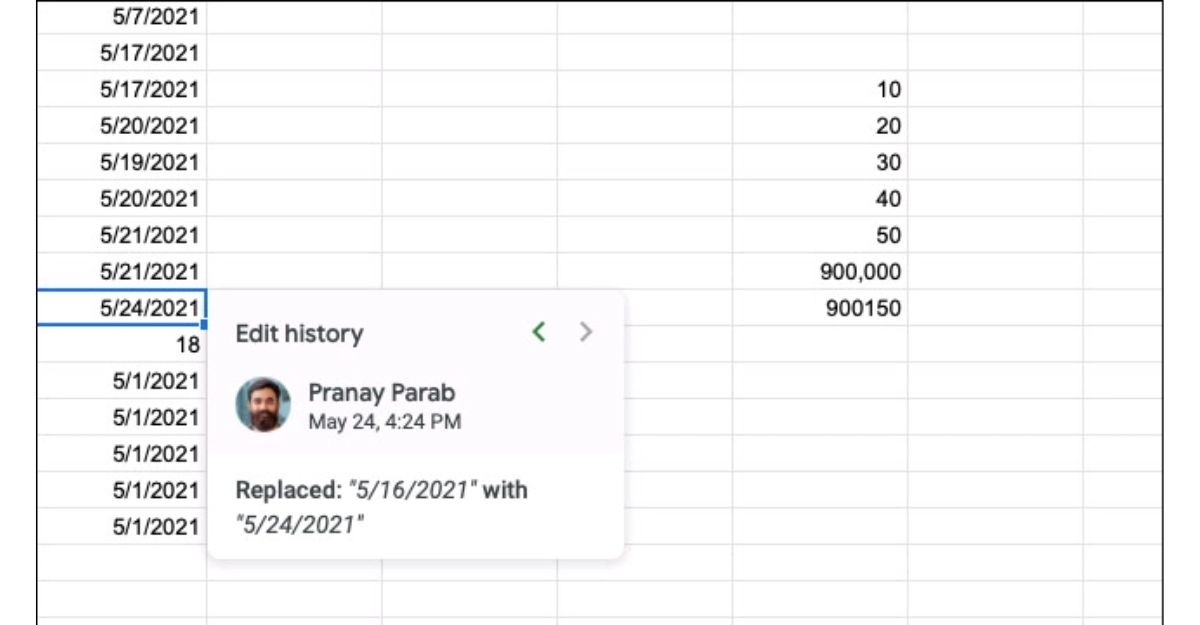Select the cell containing 5/19/2021
The height and width of the screenshot is (625, 1200).
122,162
